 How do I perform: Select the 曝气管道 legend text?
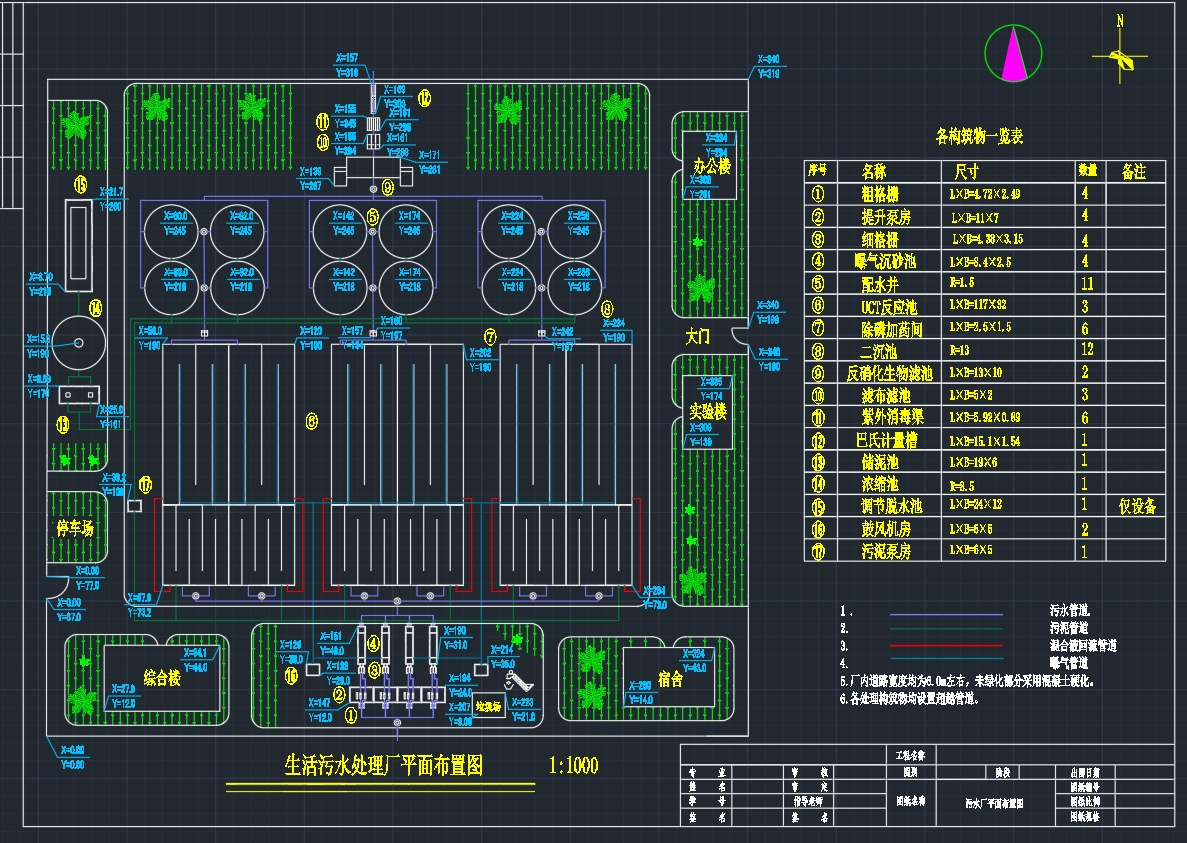(x=1069, y=663)
